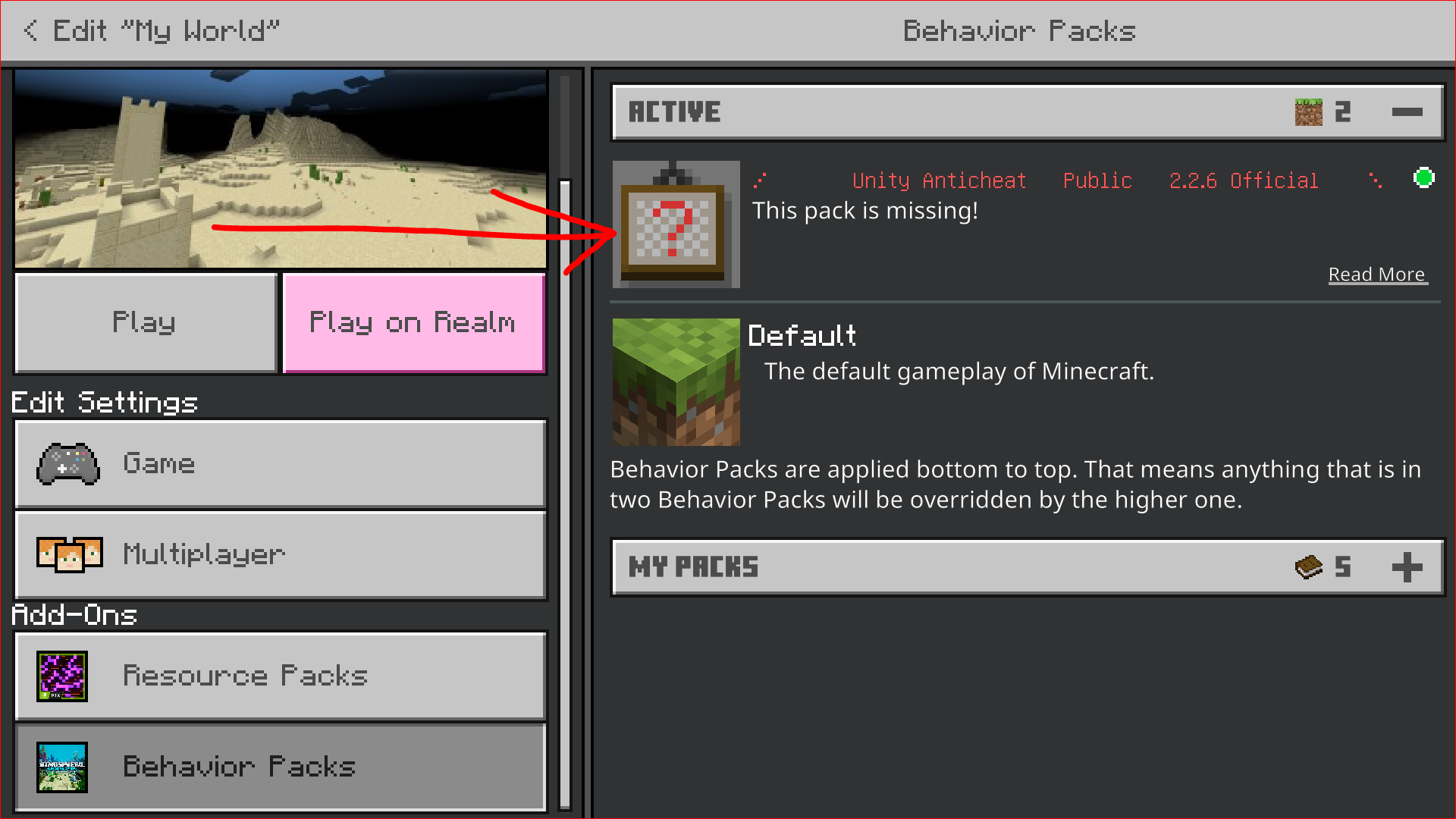Click the left panel vertical scrollbar
1456x819 pixels.
(565, 493)
